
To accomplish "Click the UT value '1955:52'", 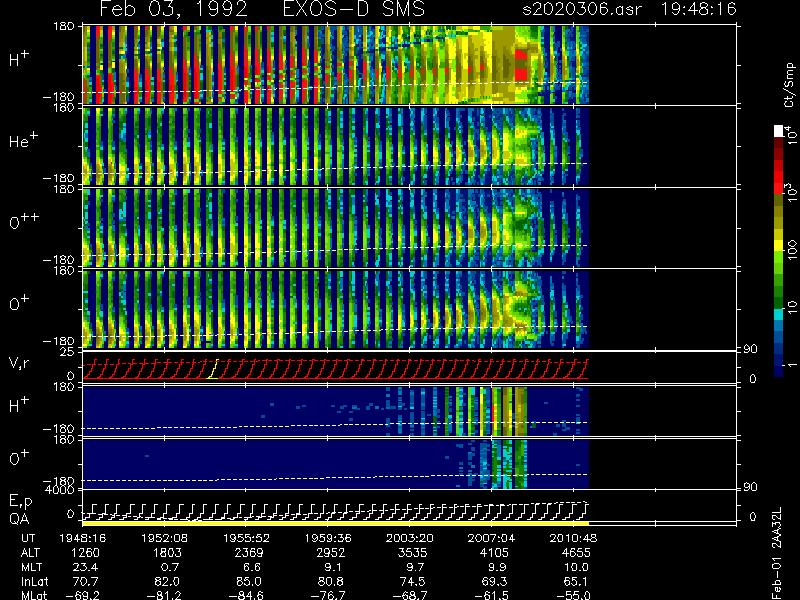I will click(x=246, y=538).
